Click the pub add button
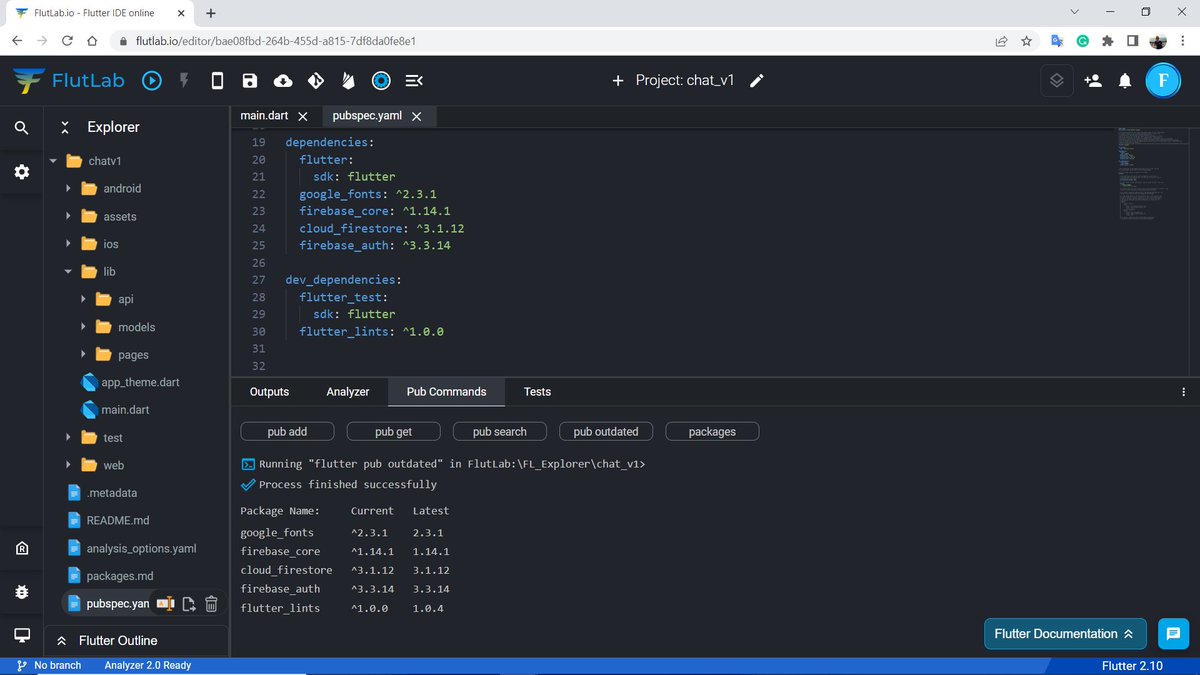1200x675 pixels. (287, 432)
